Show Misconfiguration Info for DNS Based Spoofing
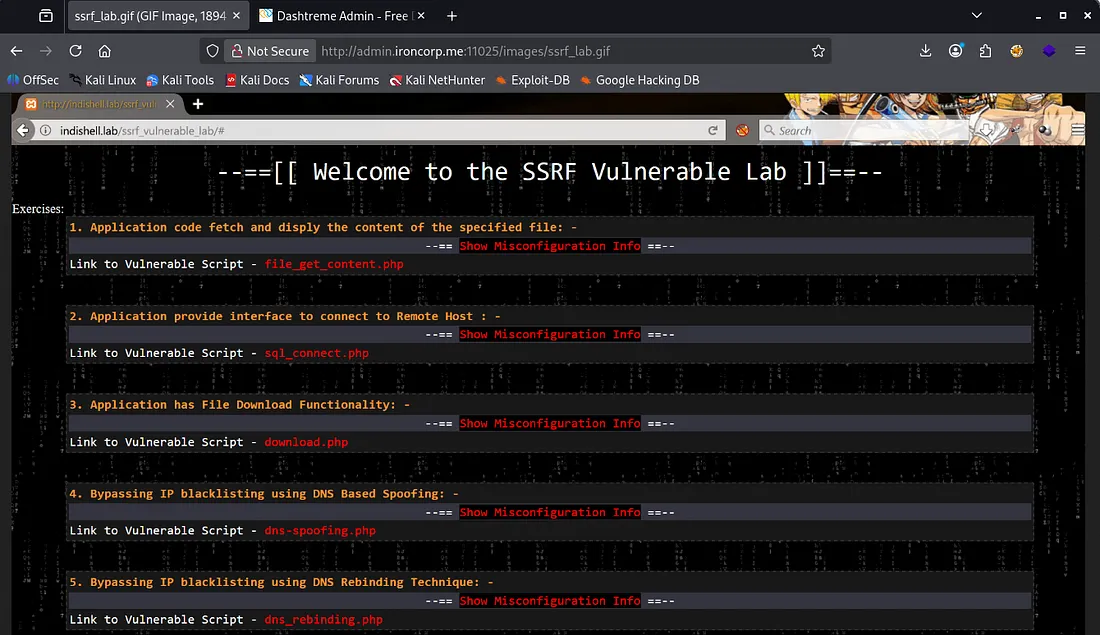 pos(549,512)
